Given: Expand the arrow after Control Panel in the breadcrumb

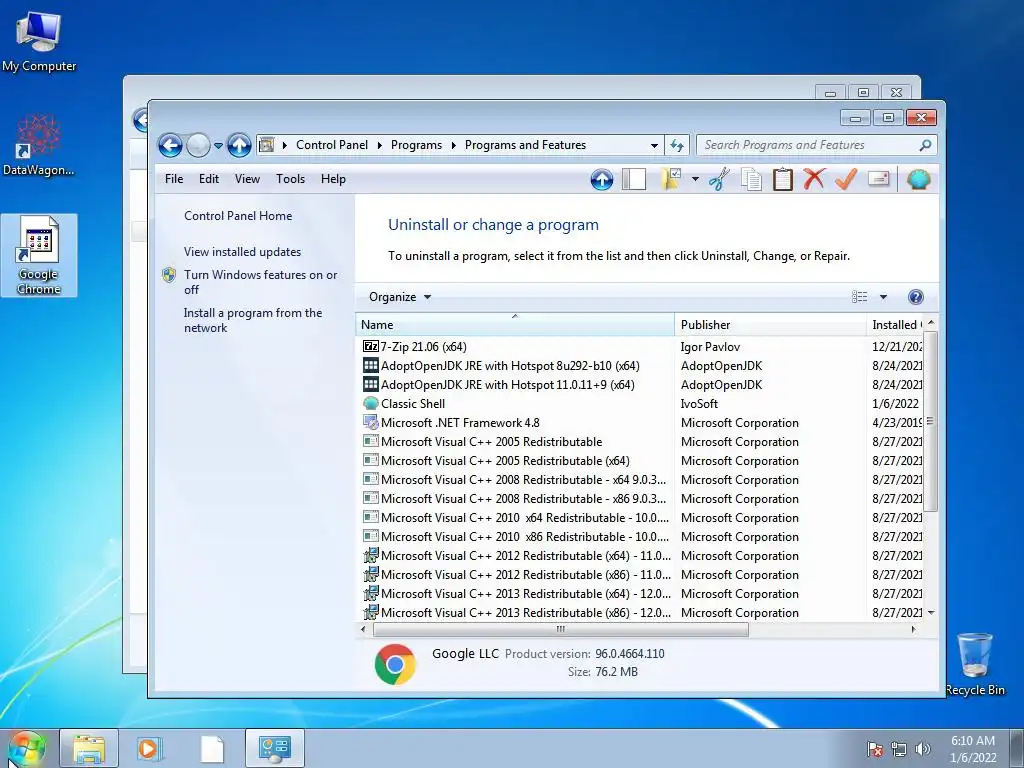Looking at the screenshot, I should coord(379,145).
